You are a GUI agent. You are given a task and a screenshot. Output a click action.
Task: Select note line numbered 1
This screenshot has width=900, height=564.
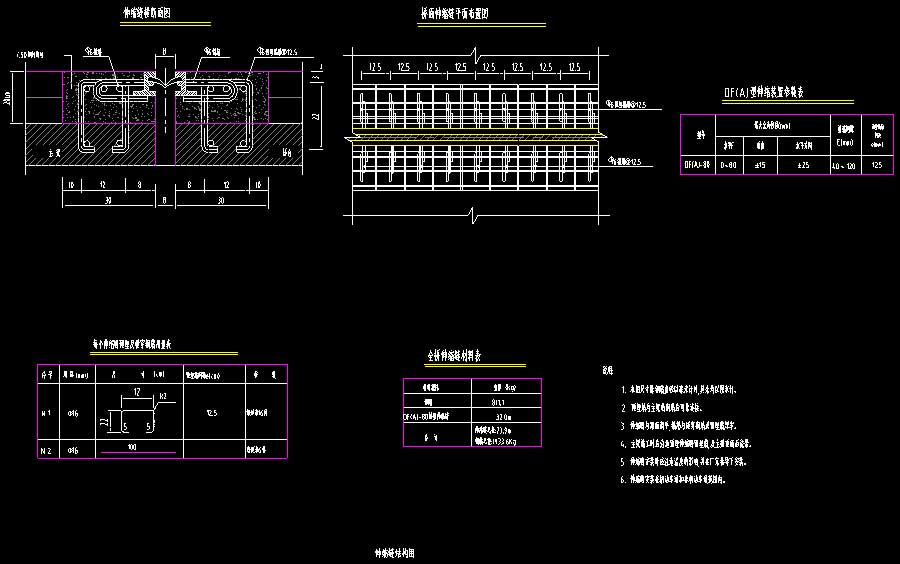tap(678, 390)
